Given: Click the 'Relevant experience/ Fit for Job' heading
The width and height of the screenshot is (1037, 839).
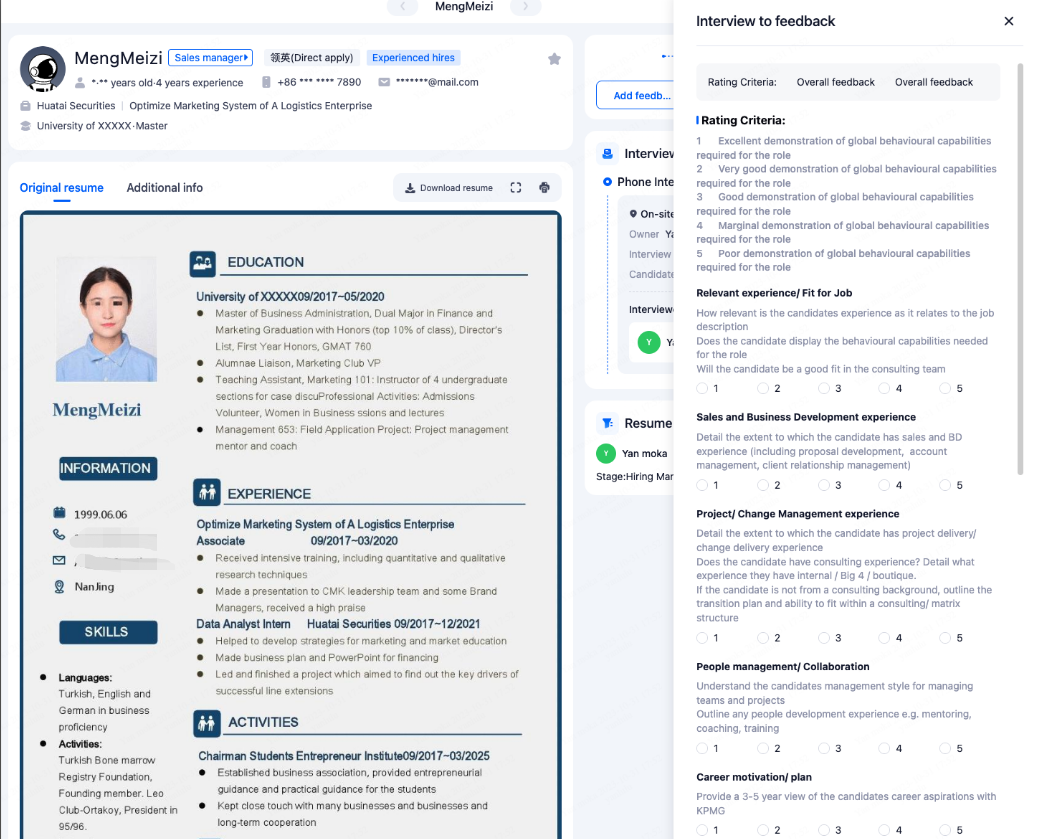Looking at the screenshot, I should (774, 293).
